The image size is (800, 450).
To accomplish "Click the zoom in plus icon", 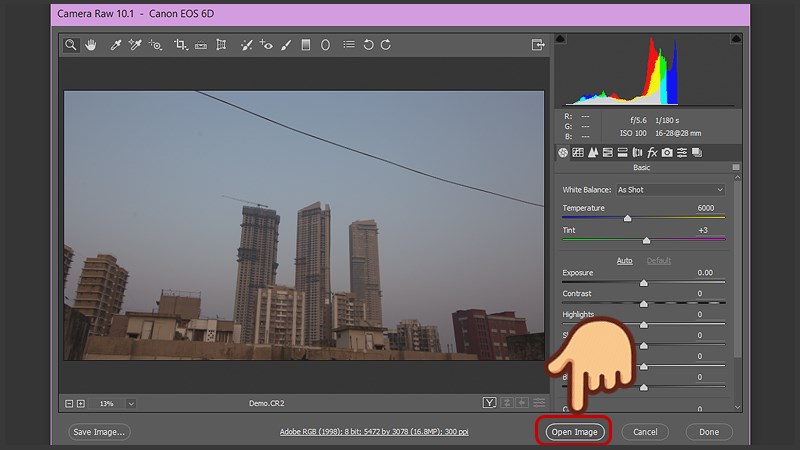I will (x=81, y=404).
